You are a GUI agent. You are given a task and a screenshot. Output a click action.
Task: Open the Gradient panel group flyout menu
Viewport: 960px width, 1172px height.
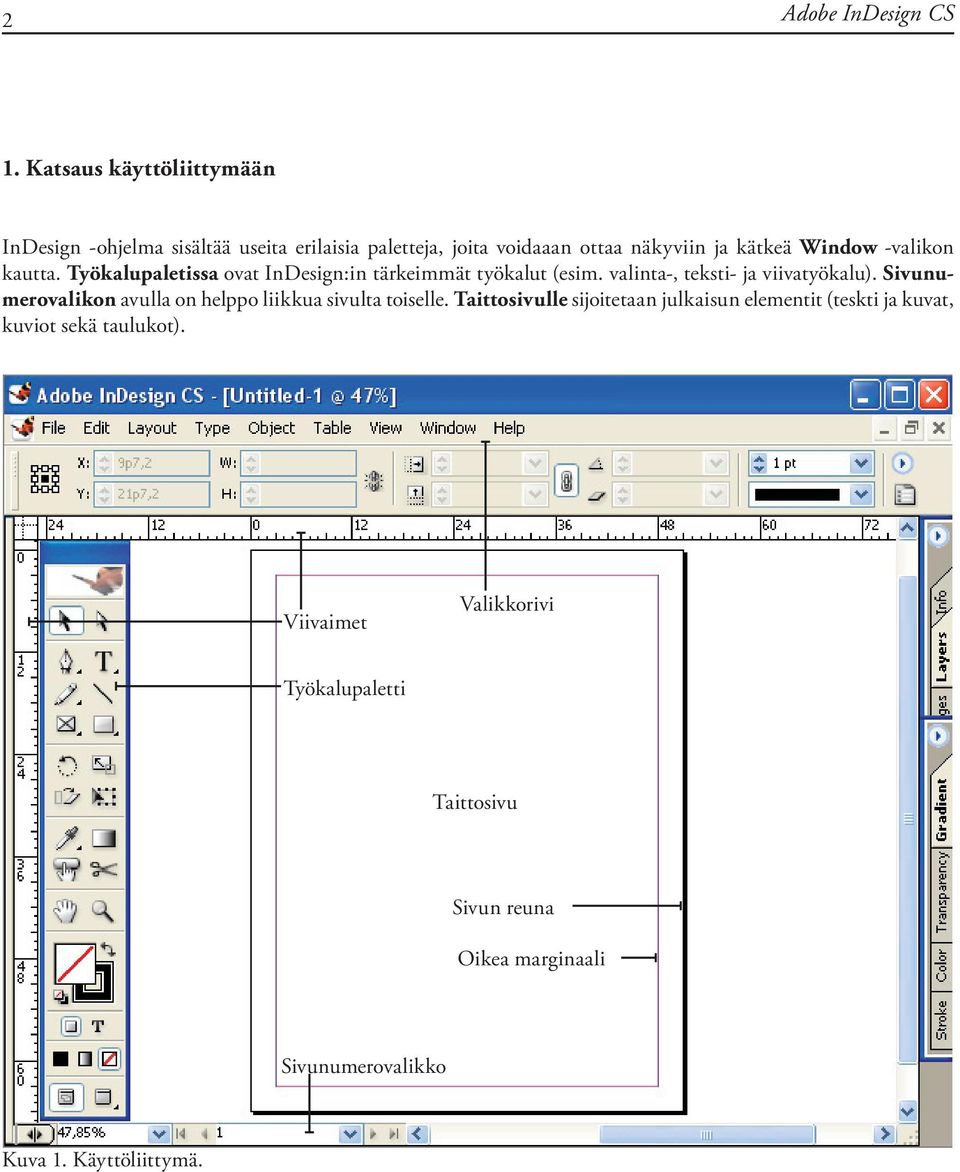938,736
